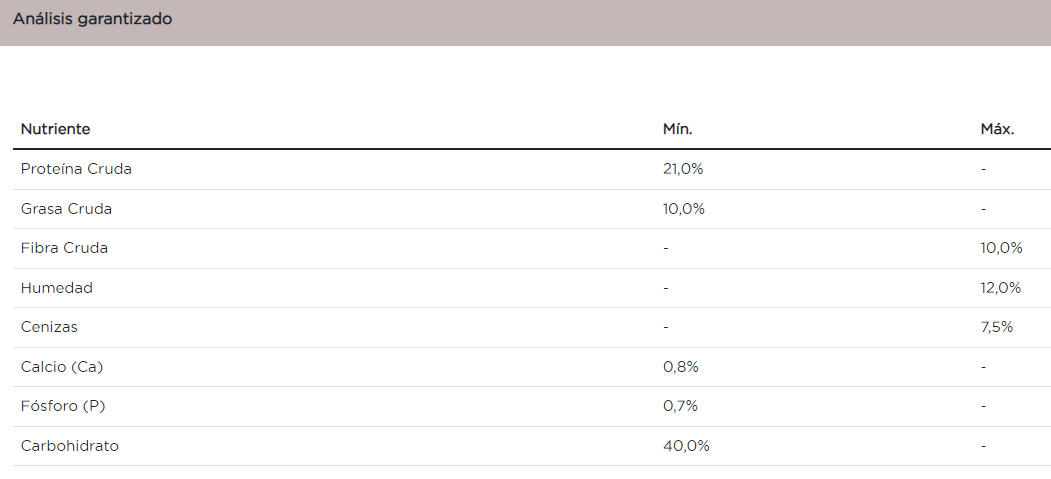
Task: Select the Proteína Cruda row label
Action: tap(76, 169)
